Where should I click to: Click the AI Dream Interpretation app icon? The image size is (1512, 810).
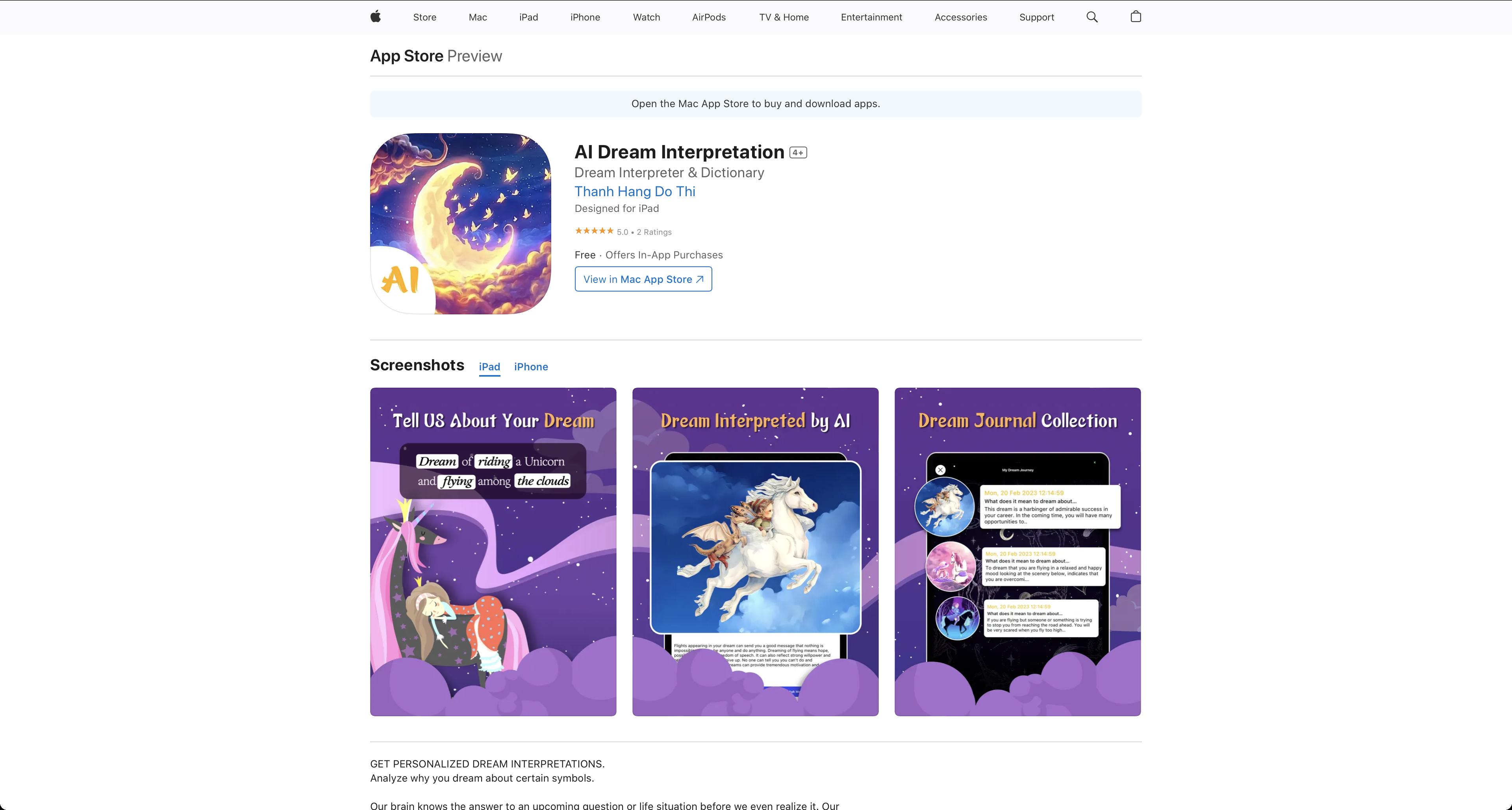pos(460,223)
